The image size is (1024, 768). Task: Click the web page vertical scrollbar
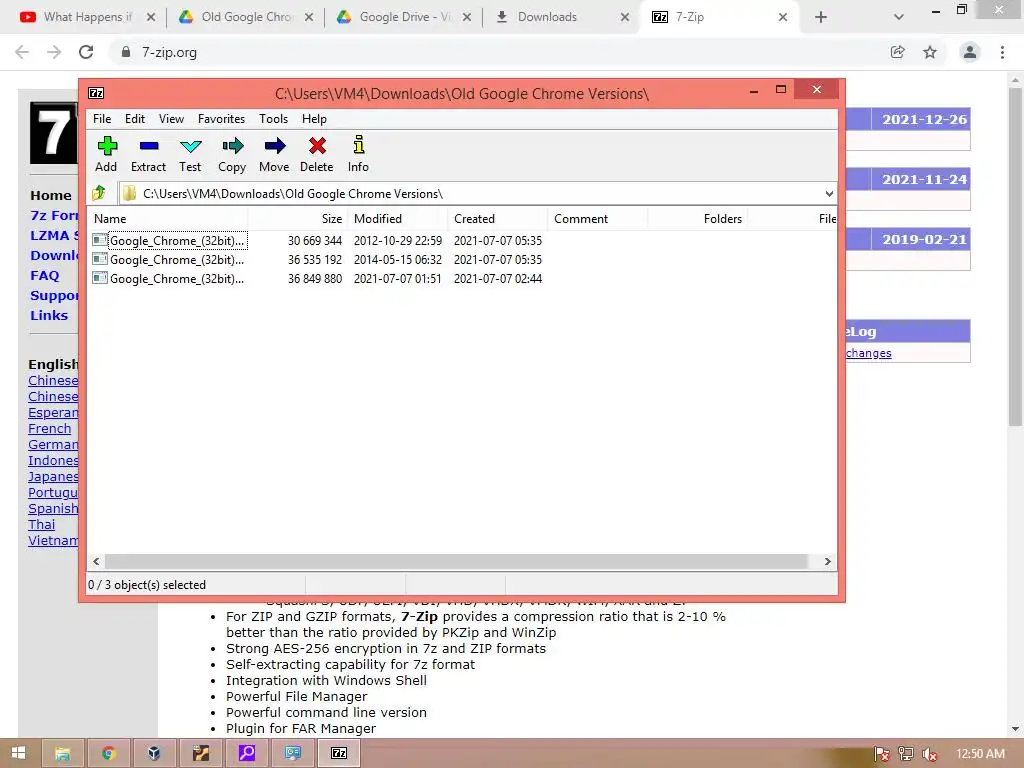pos(1015,257)
